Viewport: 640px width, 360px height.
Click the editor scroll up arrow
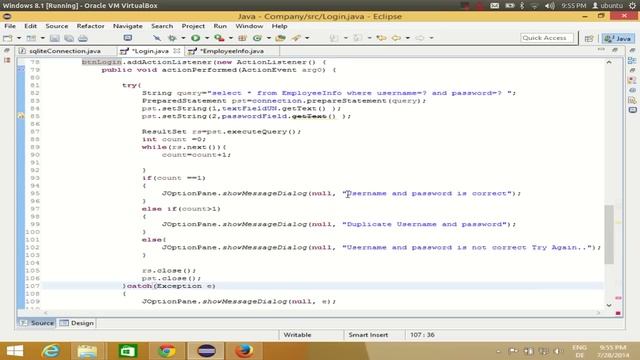(x=609, y=62)
